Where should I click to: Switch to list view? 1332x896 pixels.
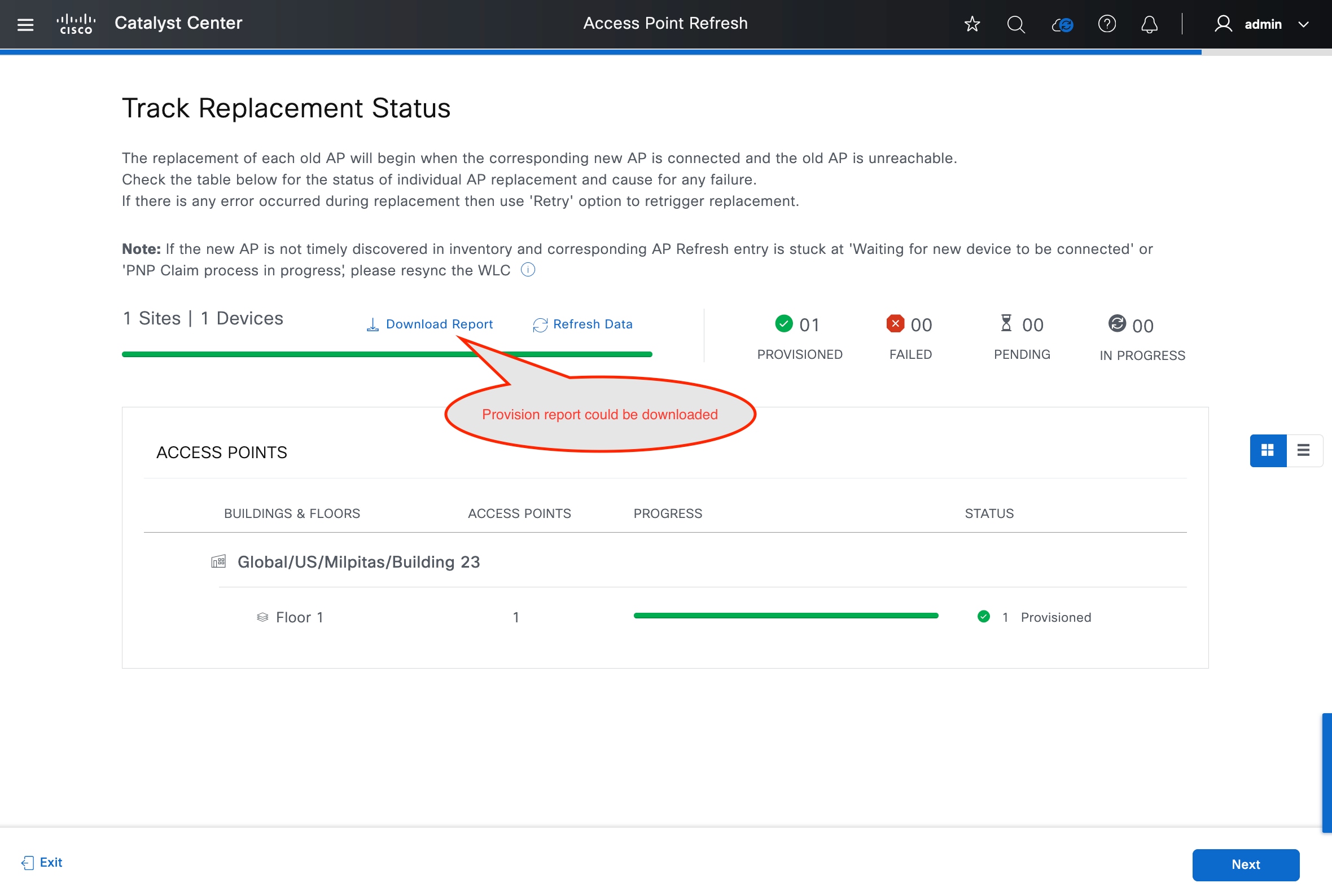click(1303, 450)
